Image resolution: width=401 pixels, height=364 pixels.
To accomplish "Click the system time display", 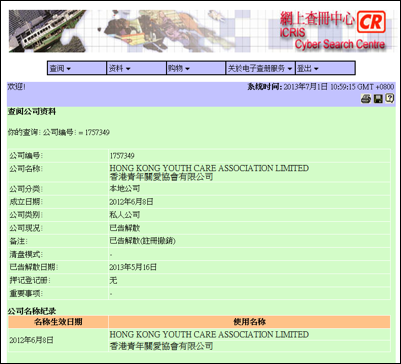I will click(x=320, y=87).
